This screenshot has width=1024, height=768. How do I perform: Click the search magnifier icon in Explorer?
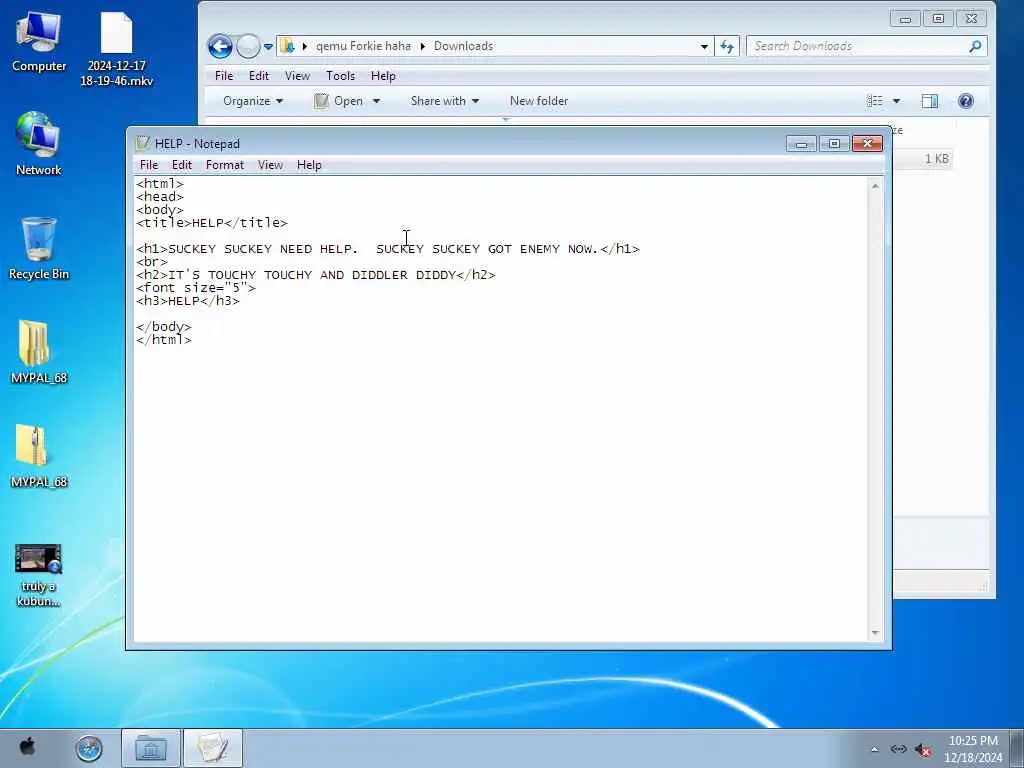tap(975, 46)
